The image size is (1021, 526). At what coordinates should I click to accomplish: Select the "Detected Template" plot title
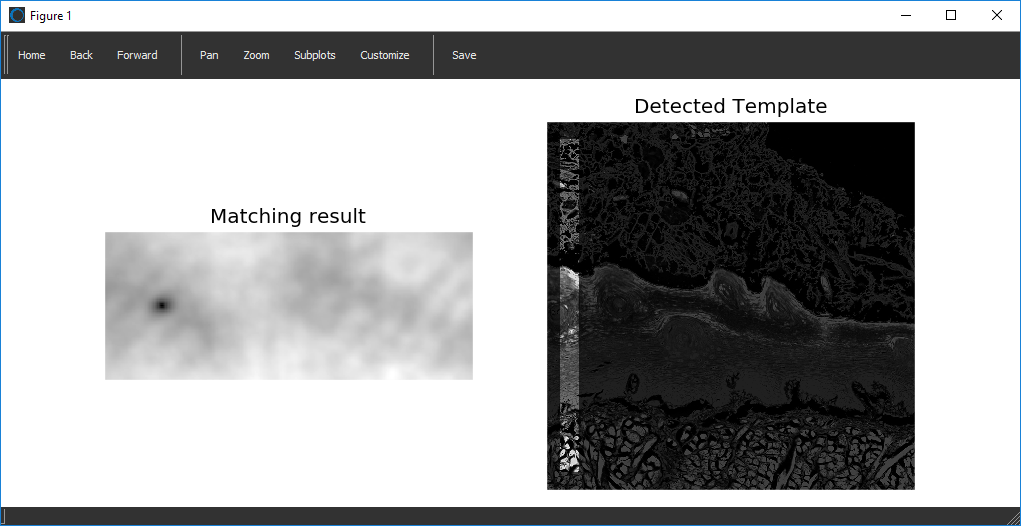pos(730,106)
